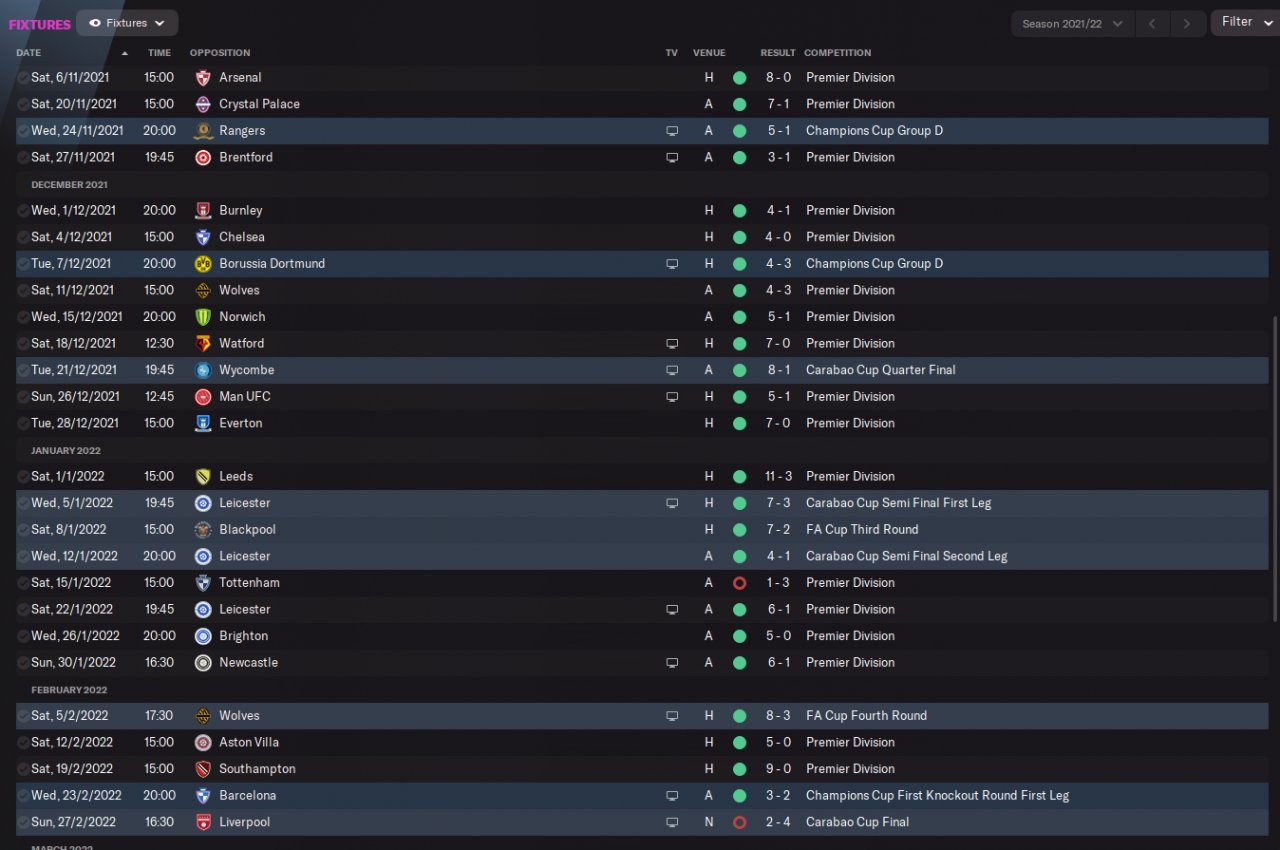Viewport: 1280px width, 850px height.
Task: Click TV icon on Carabao Cup Final row
Action: 672,823
